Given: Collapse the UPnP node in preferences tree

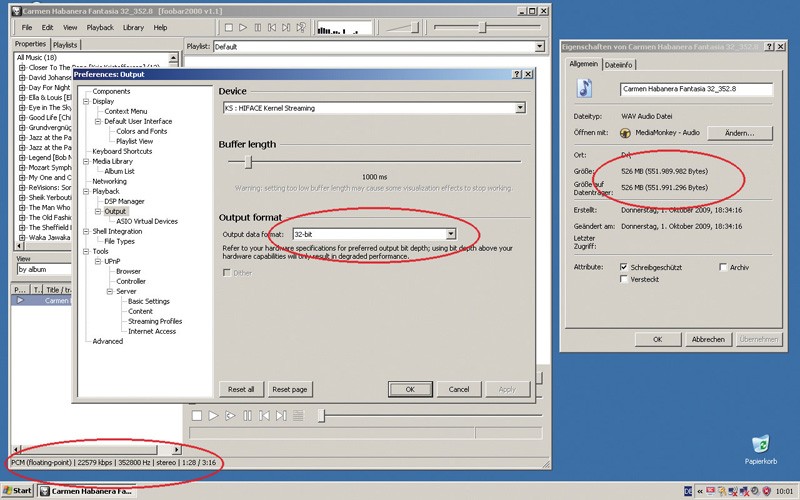Looking at the screenshot, I should (98, 261).
